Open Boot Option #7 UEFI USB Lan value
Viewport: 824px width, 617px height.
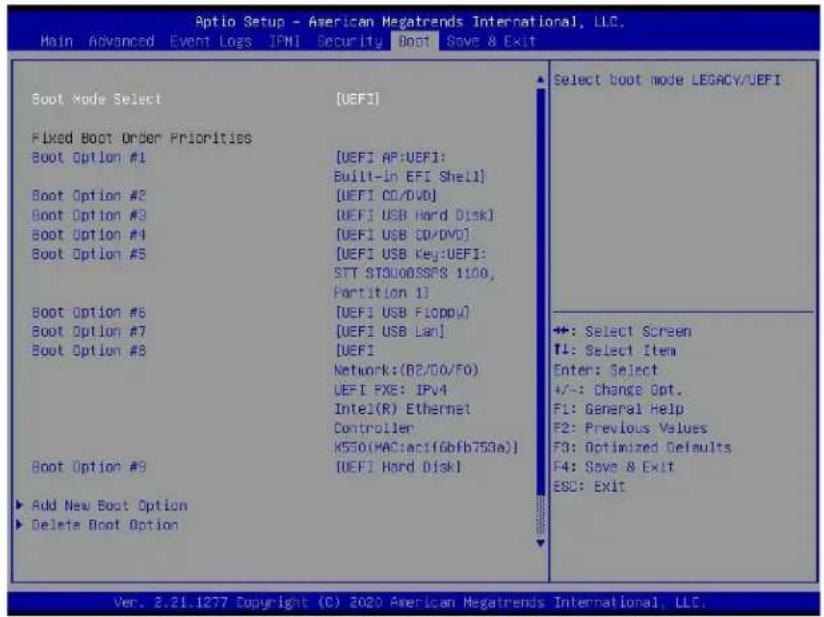389,332
